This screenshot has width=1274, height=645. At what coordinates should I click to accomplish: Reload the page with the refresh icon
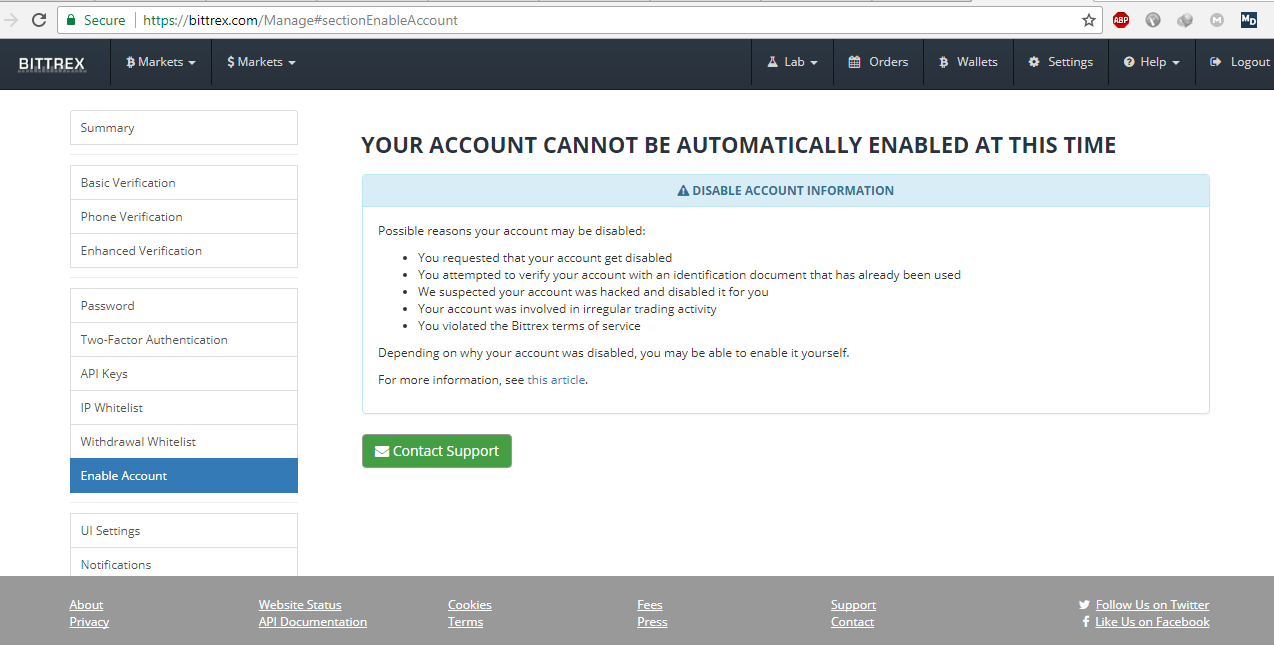click(39, 20)
